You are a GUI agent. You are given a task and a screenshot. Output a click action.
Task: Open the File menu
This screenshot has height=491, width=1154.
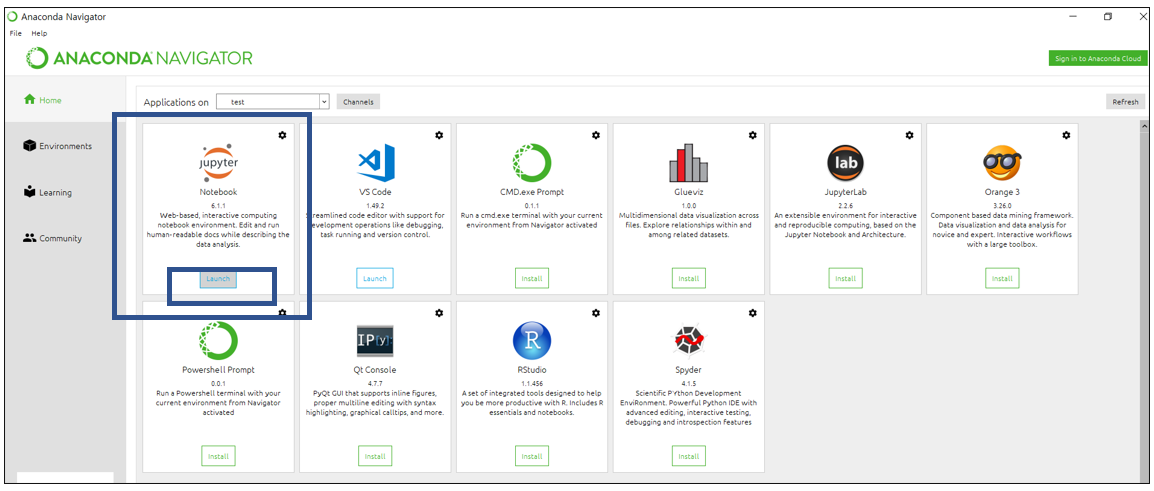[16, 33]
